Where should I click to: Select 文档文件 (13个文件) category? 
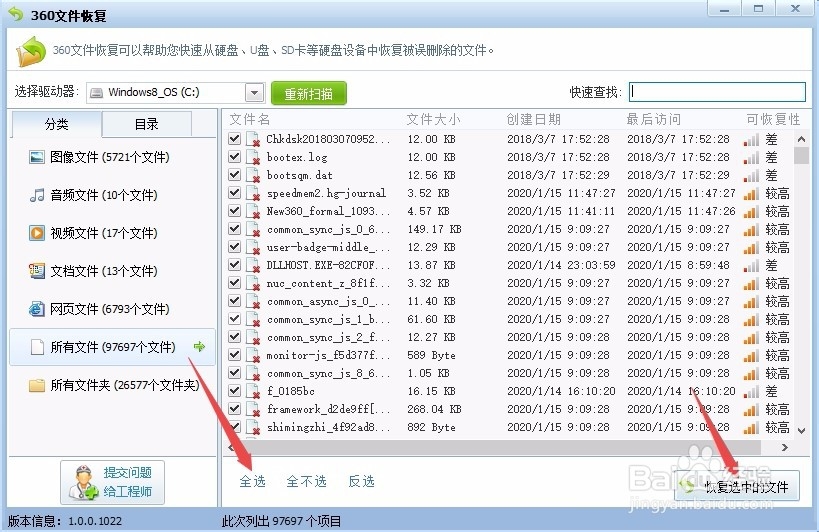point(112,271)
